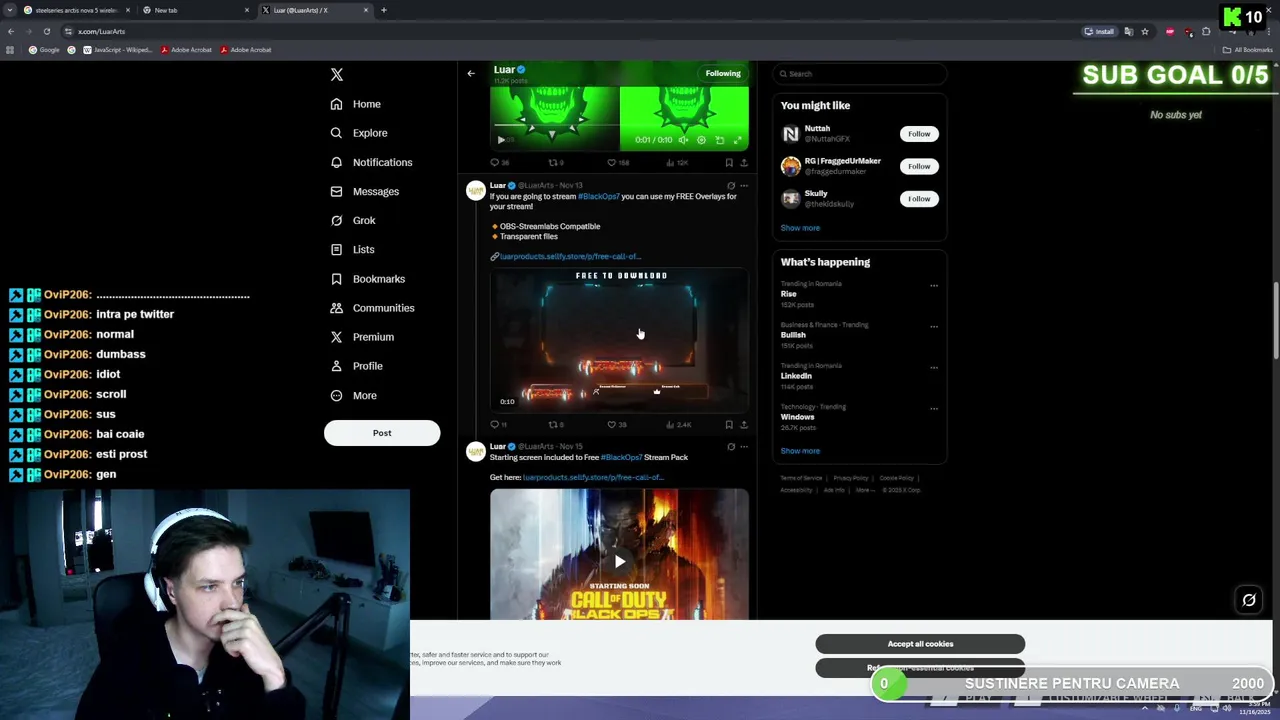This screenshot has height=720, width=1280.
Task: Follow Skully
Action: (919, 198)
